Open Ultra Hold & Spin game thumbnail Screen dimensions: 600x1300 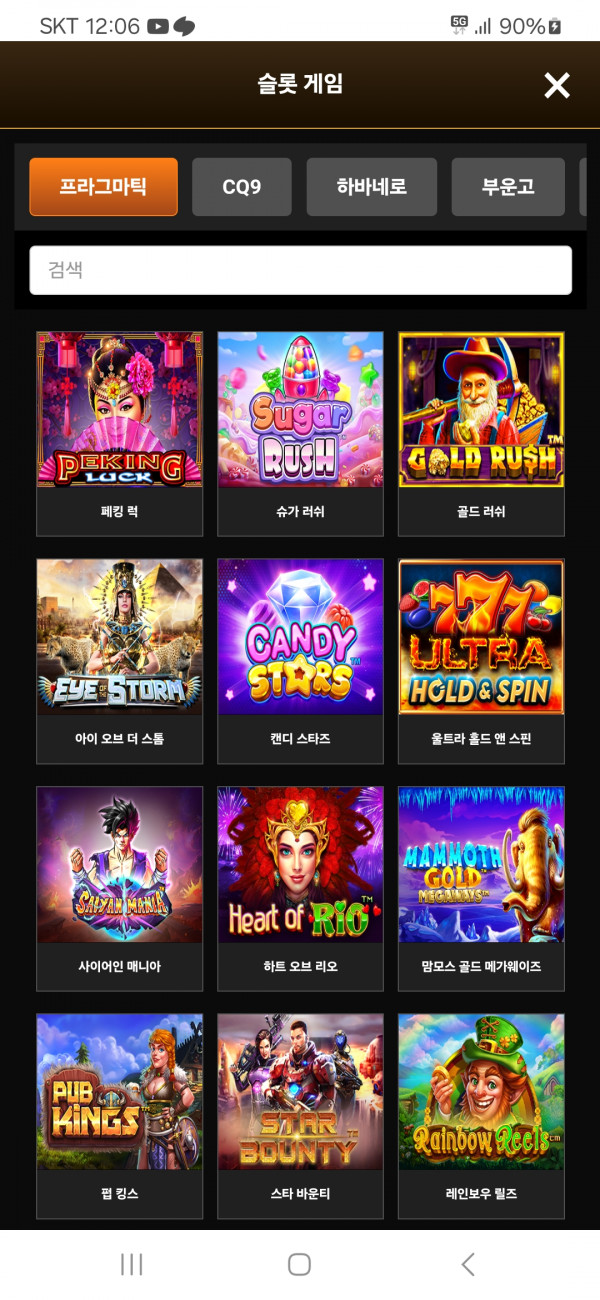481,637
